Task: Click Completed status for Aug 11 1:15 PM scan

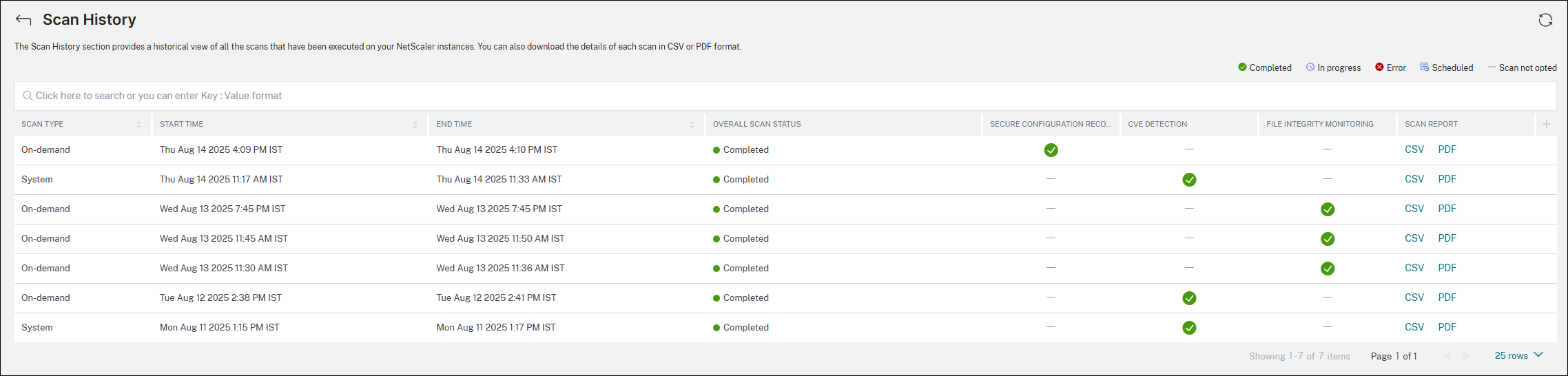Action: click(x=741, y=327)
